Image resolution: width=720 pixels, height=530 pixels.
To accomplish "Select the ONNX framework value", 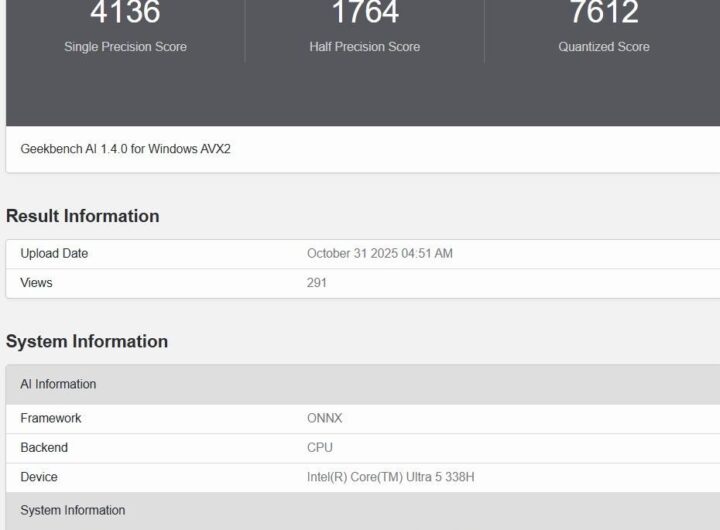I will 324,418.
